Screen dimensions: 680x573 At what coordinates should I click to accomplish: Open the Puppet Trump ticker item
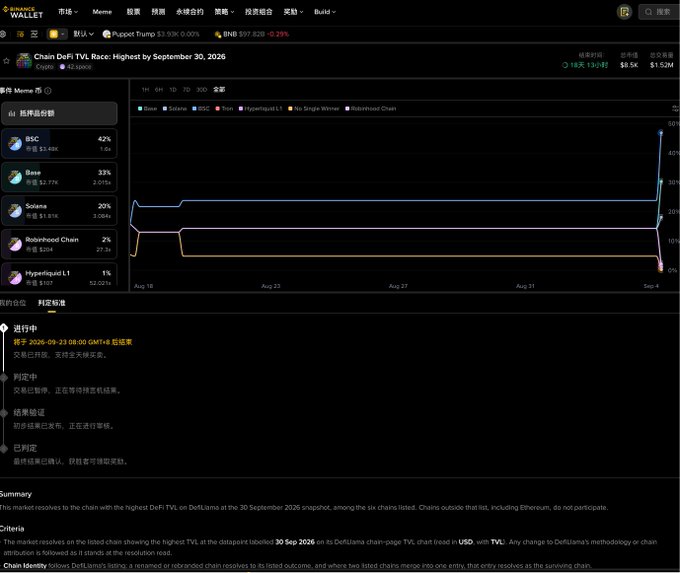pos(151,34)
